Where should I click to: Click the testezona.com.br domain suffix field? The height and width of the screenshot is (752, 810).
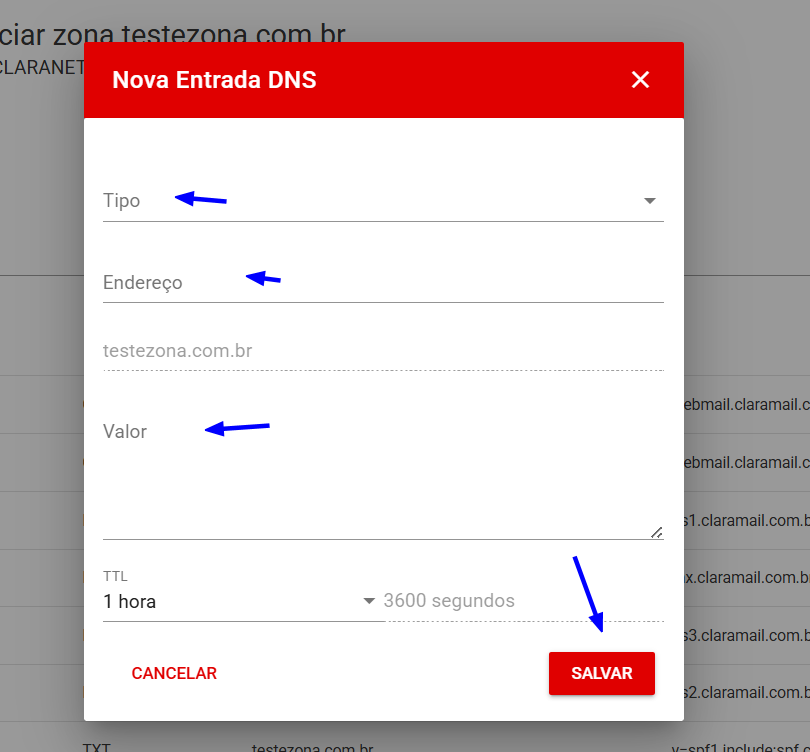click(x=382, y=351)
